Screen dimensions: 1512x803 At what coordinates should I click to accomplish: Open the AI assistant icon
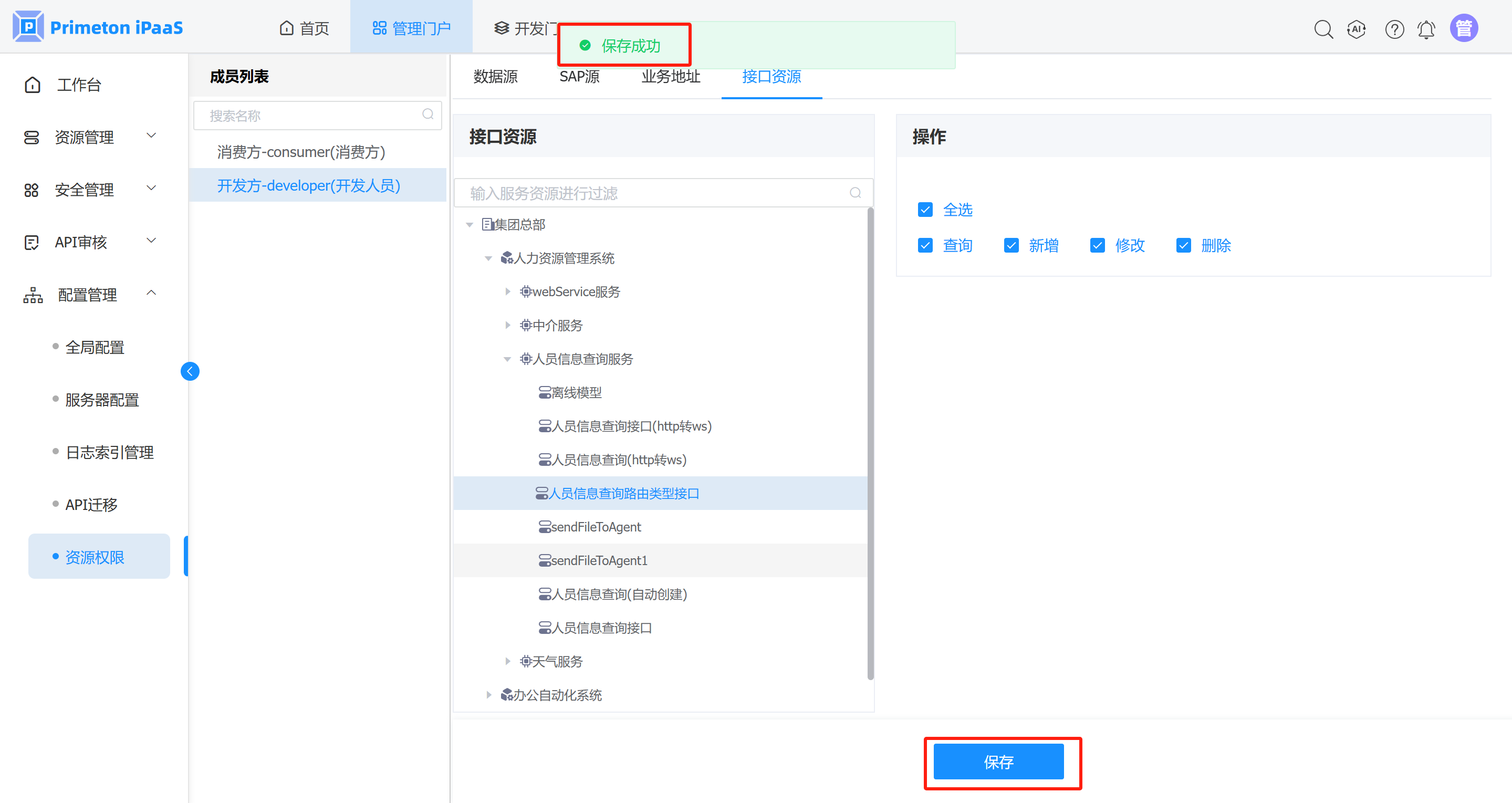pyautogui.click(x=1357, y=29)
